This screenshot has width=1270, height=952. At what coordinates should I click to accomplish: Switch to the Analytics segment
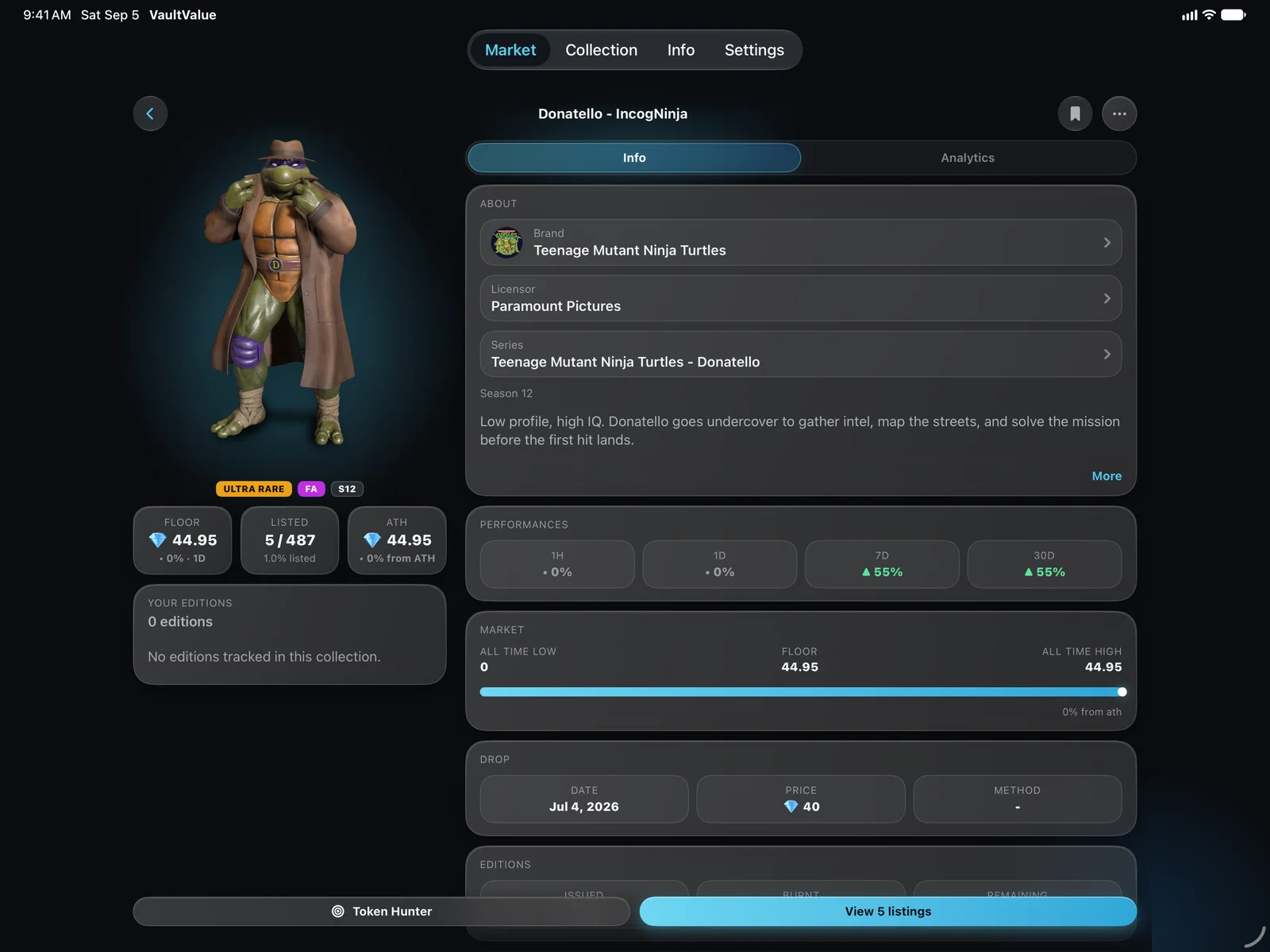pyautogui.click(x=968, y=158)
